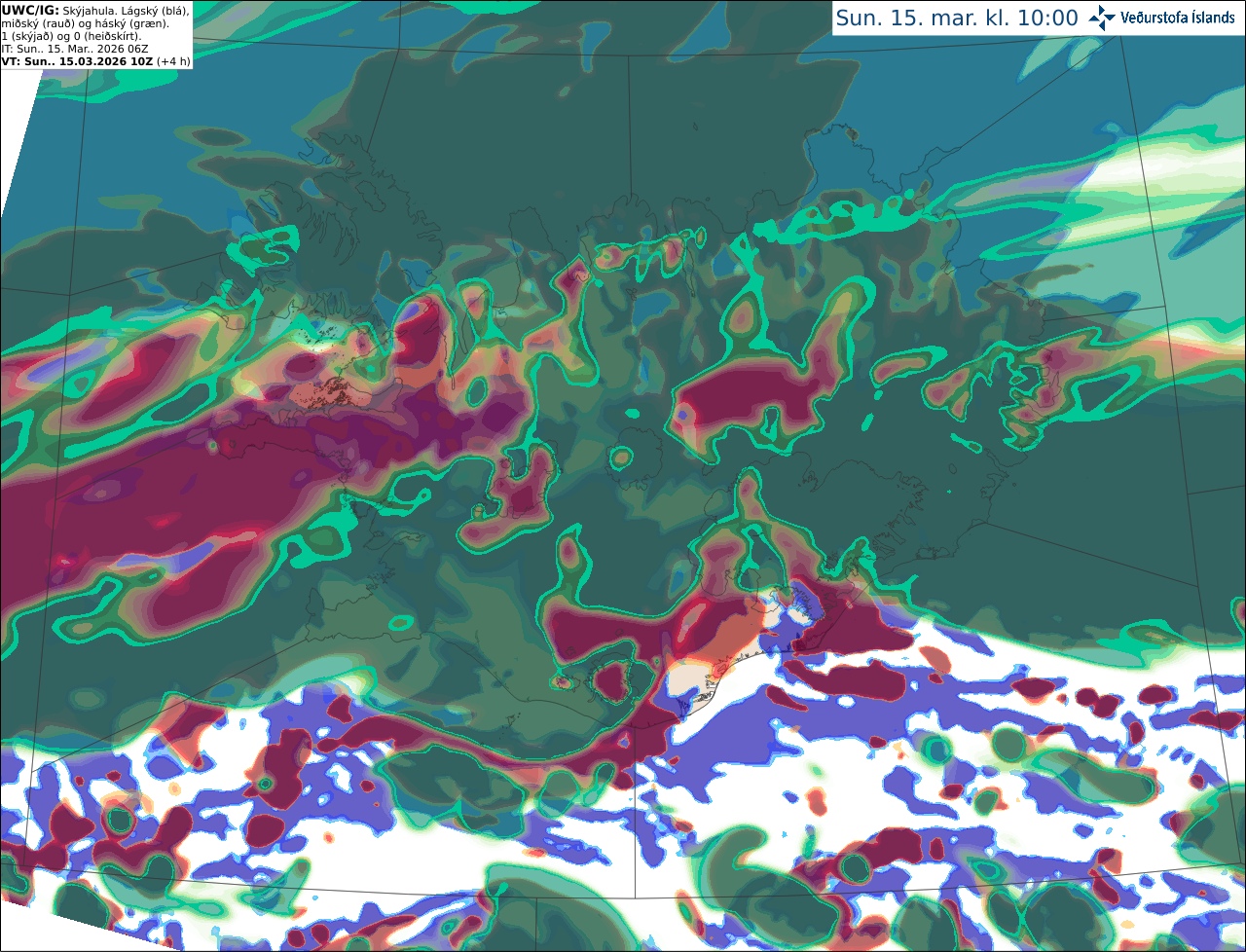Click the "UWC/IG: Skýjahula. Lágský (blá)," legend line
Image resolution: width=1246 pixels, height=952 pixels.
click(x=95, y=10)
